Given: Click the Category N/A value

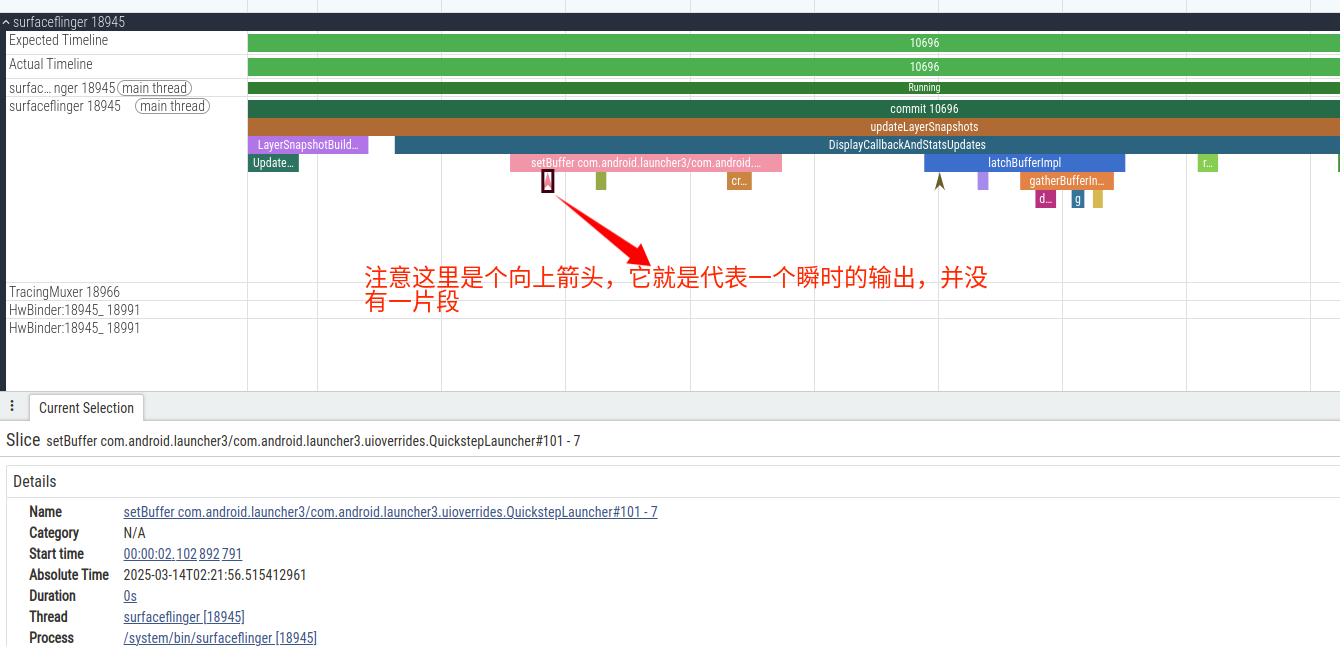Looking at the screenshot, I should pos(135,533).
